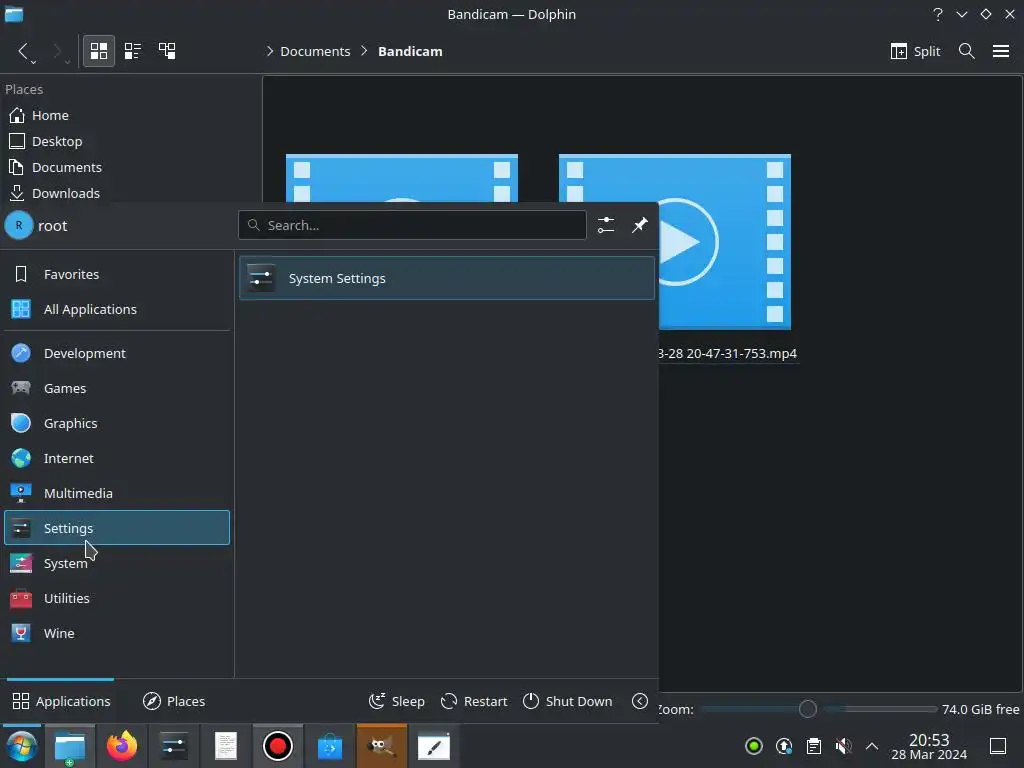Select Wine category

point(117,633)
